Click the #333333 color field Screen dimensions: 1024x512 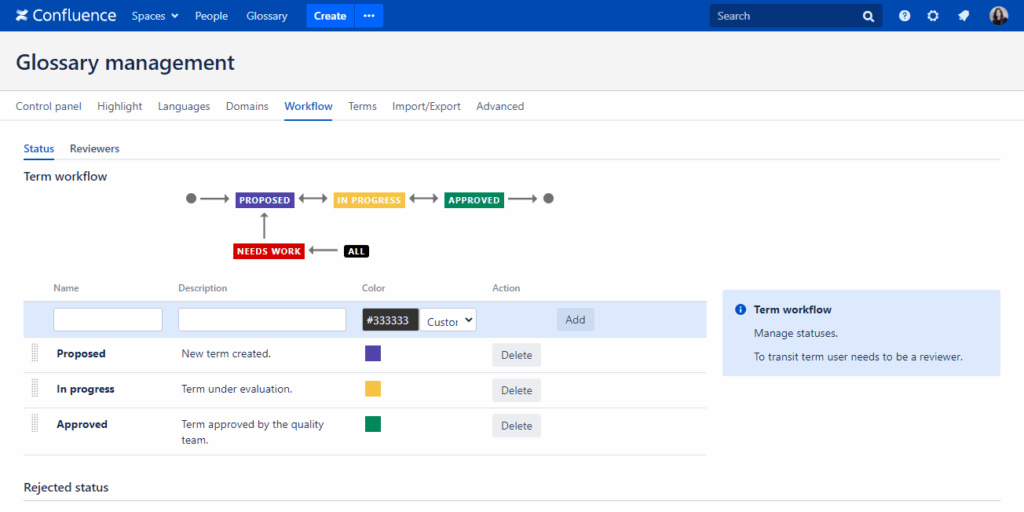(x=390, y=320)
